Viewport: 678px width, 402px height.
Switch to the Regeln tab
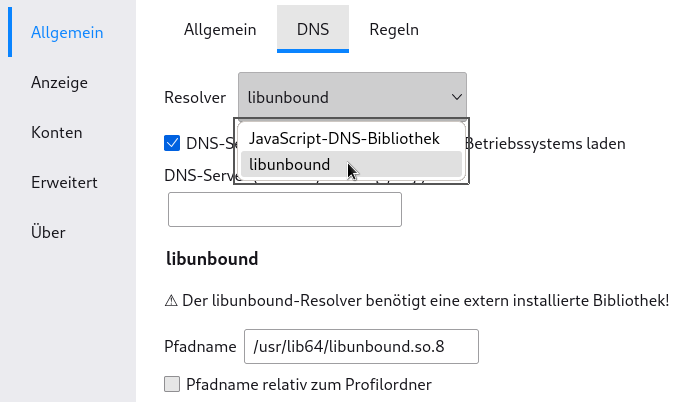(x=394, y=29)
